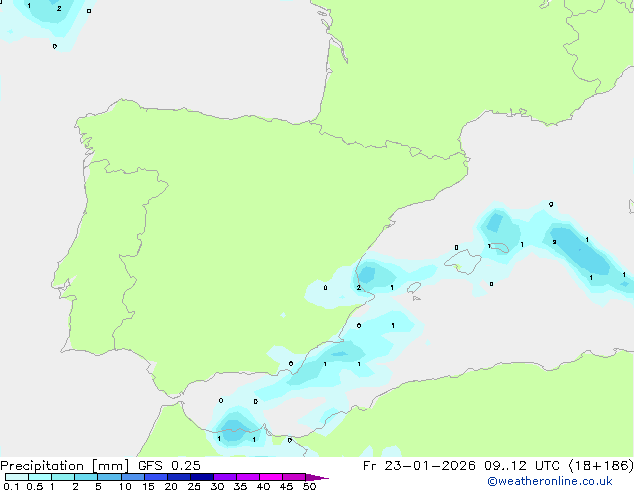
Task: Pick the legend swatch between 5 and 10
Action: pos(110,477)
